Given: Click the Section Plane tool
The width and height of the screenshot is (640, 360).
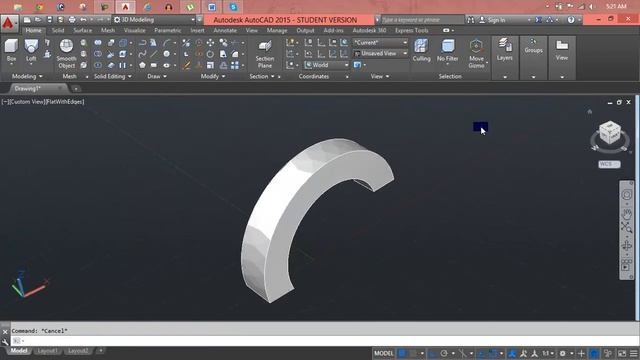Looking at the screenshot, I should (x=264, y=54).
